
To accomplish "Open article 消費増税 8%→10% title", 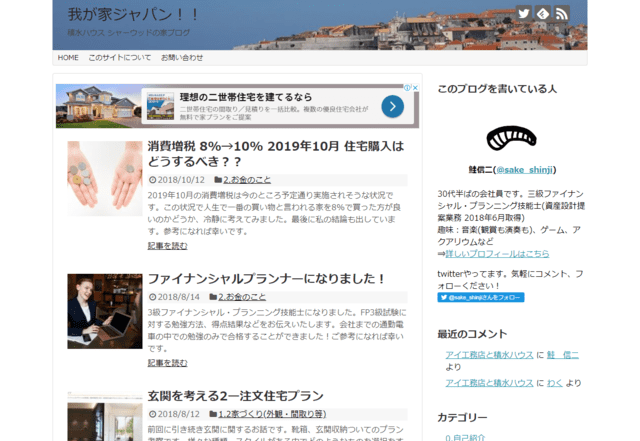I will [x=276, y=154].
